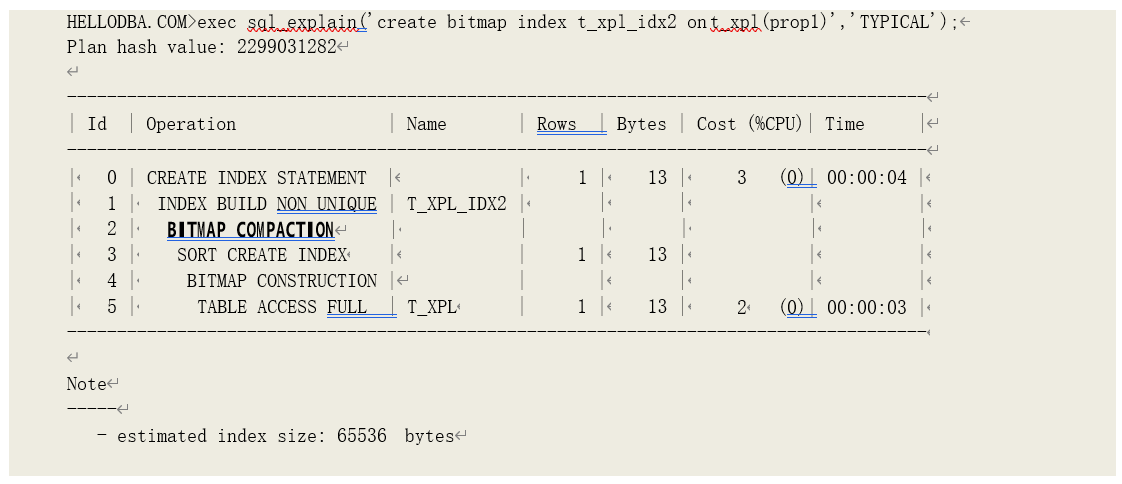Select the bold BITMAP COMPACTION text
Image resolution: width=1122 pixels, height=484 pixels.
tap(250, 230)
